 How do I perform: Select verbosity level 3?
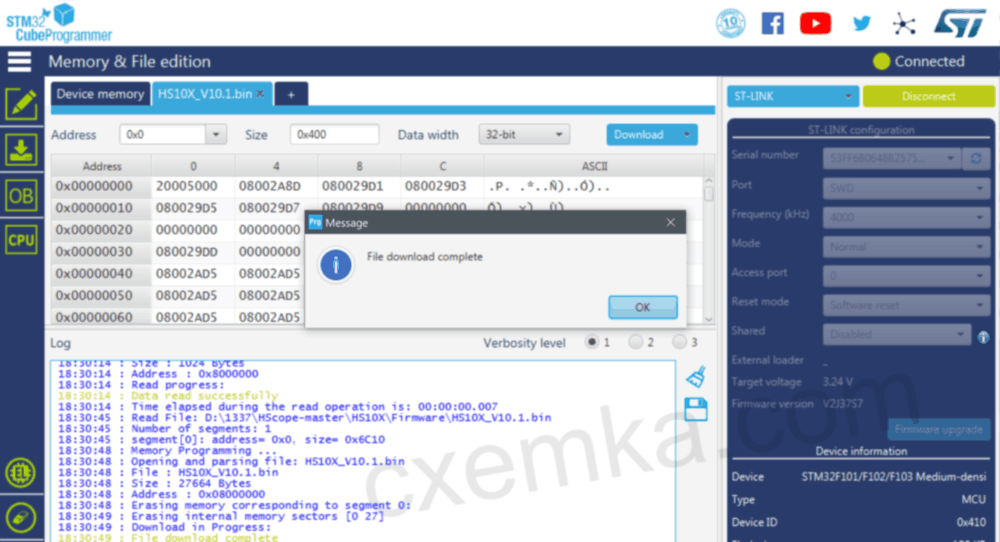point(680,343)
